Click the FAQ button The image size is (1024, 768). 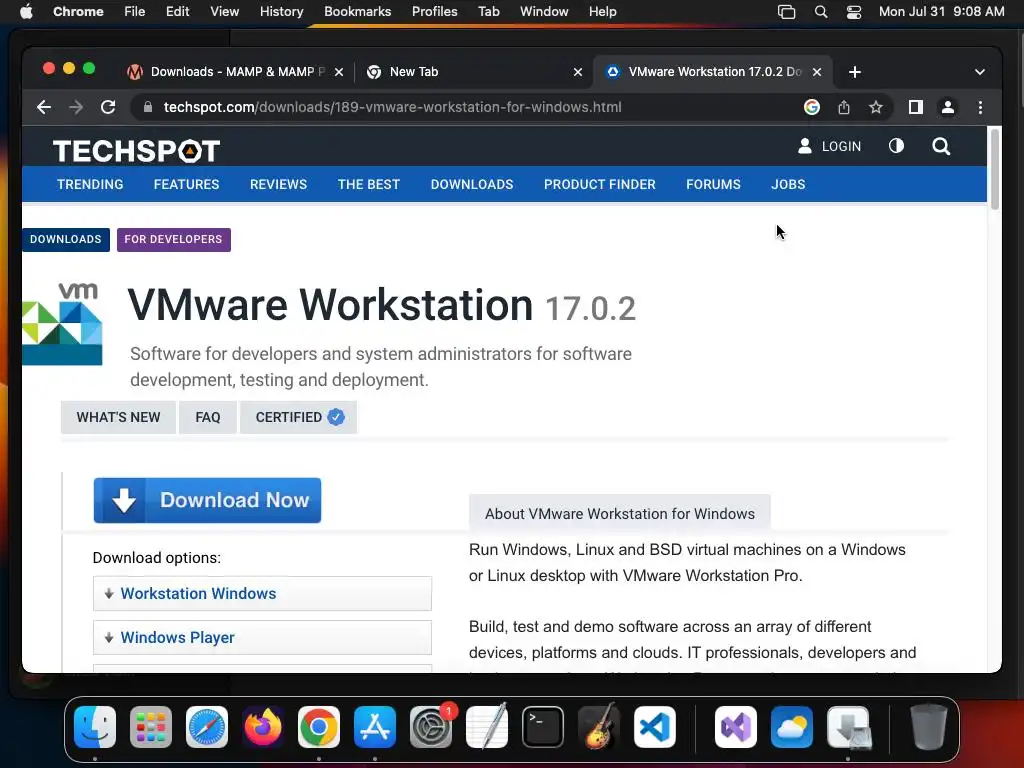click(208, 417)
